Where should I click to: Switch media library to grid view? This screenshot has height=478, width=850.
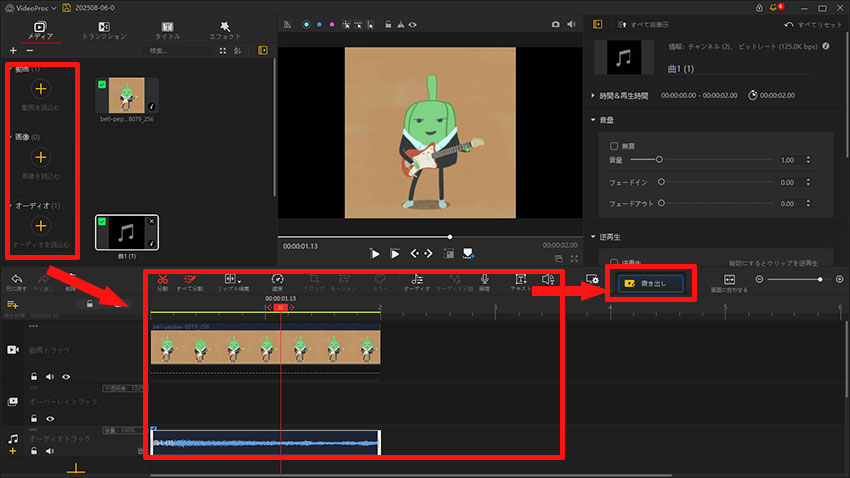(223, 50)
